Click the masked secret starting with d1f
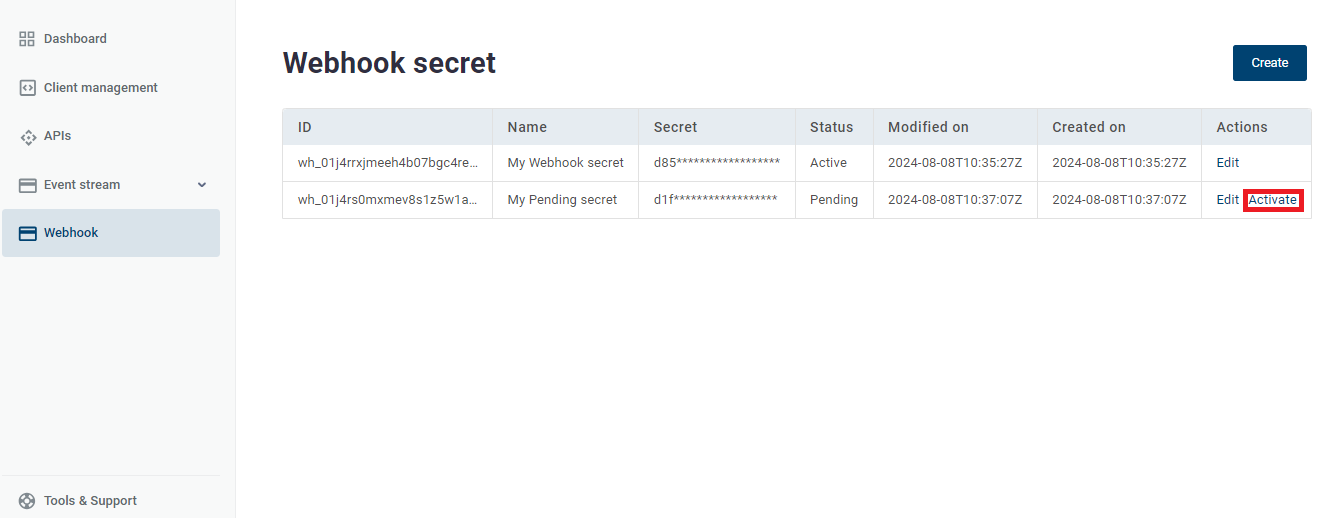Screen dimensions: 1323x518 [x=715, y=200]
